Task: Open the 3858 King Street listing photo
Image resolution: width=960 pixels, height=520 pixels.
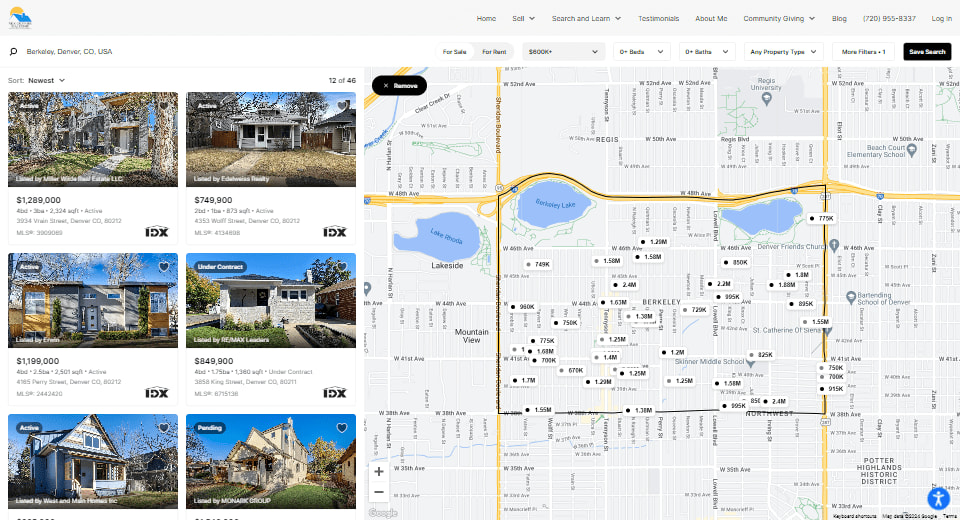Action: point(271,300)
